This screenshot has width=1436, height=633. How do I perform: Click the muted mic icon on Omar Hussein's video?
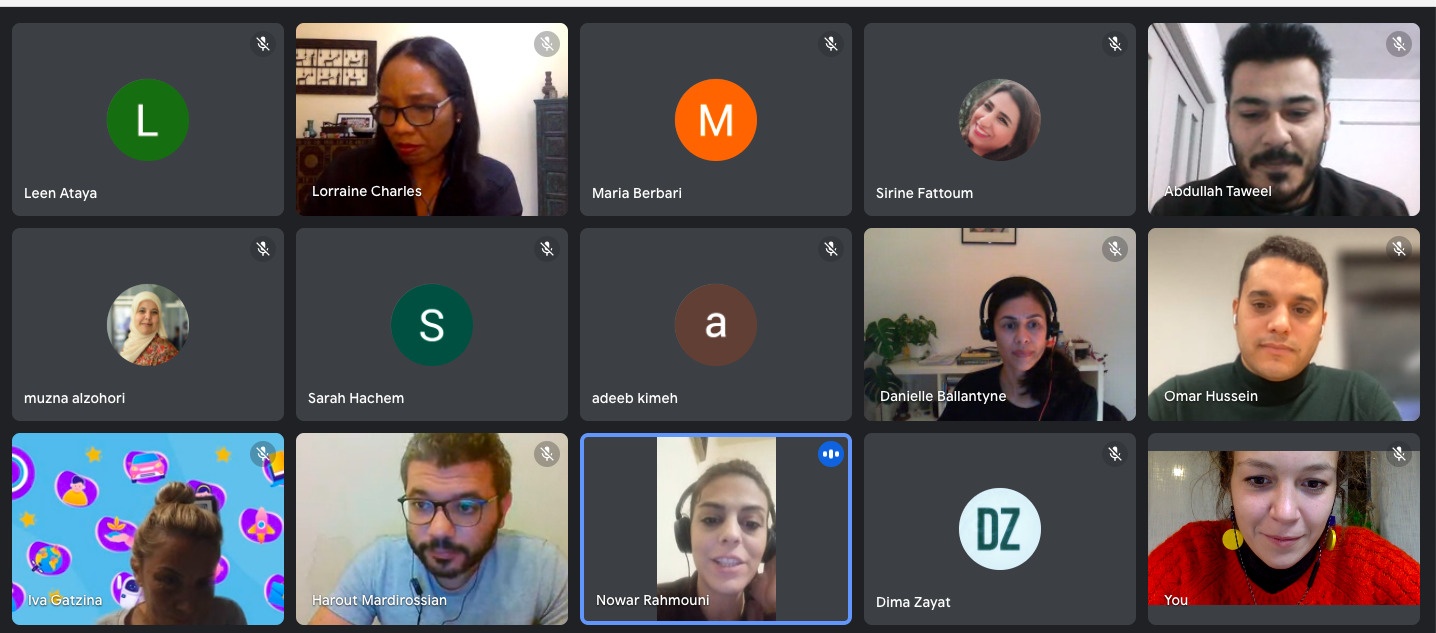tap(1399, 249)
